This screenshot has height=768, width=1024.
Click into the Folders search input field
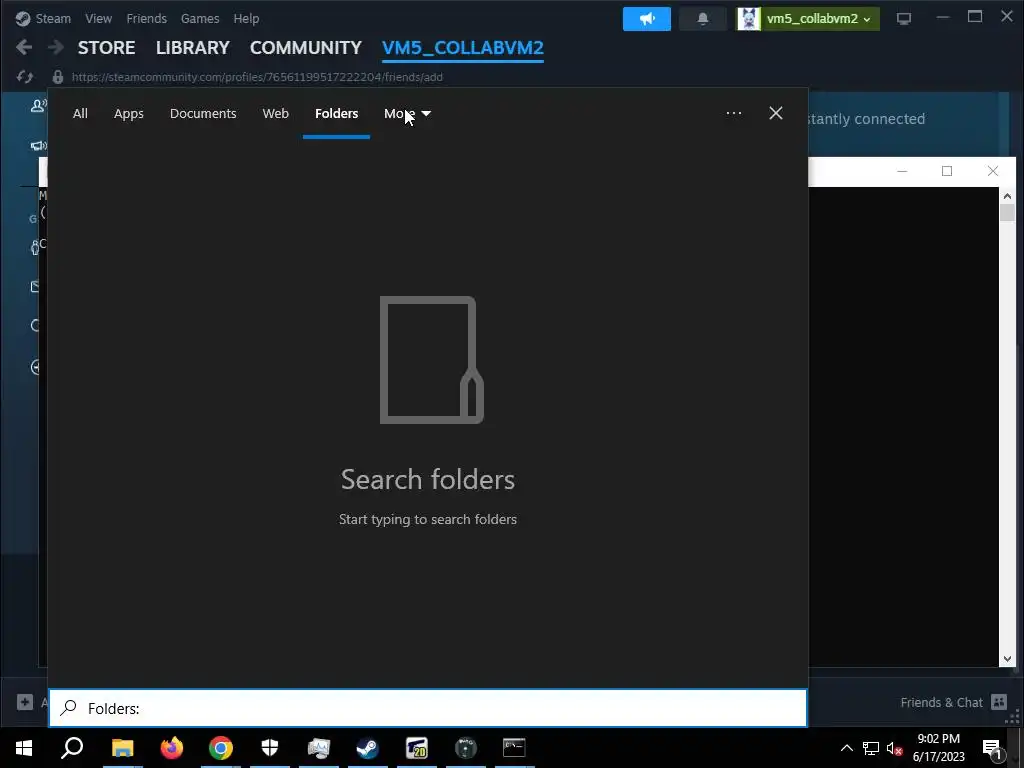point(428,708)
